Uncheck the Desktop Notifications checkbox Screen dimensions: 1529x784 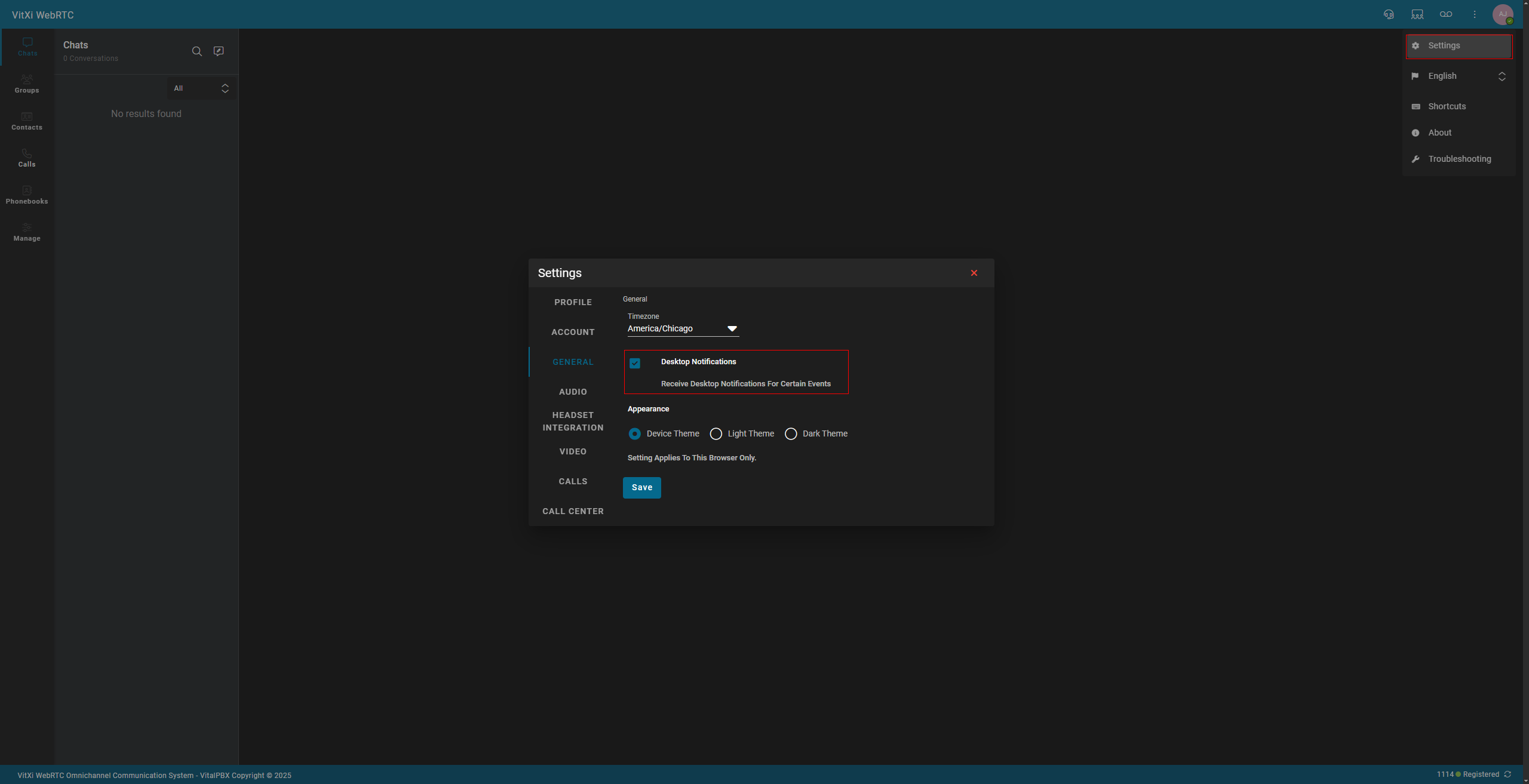click(x=635, y=363)
